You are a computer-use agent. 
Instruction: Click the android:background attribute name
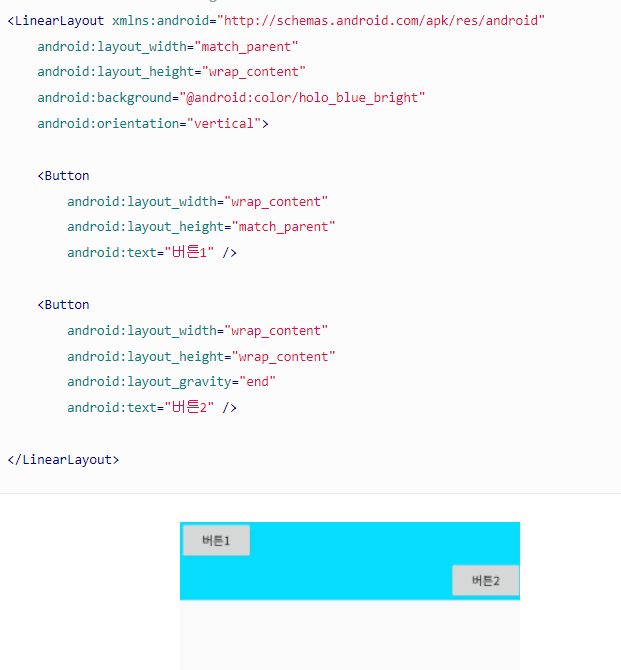pyautogui.click(x=104, y=98)
